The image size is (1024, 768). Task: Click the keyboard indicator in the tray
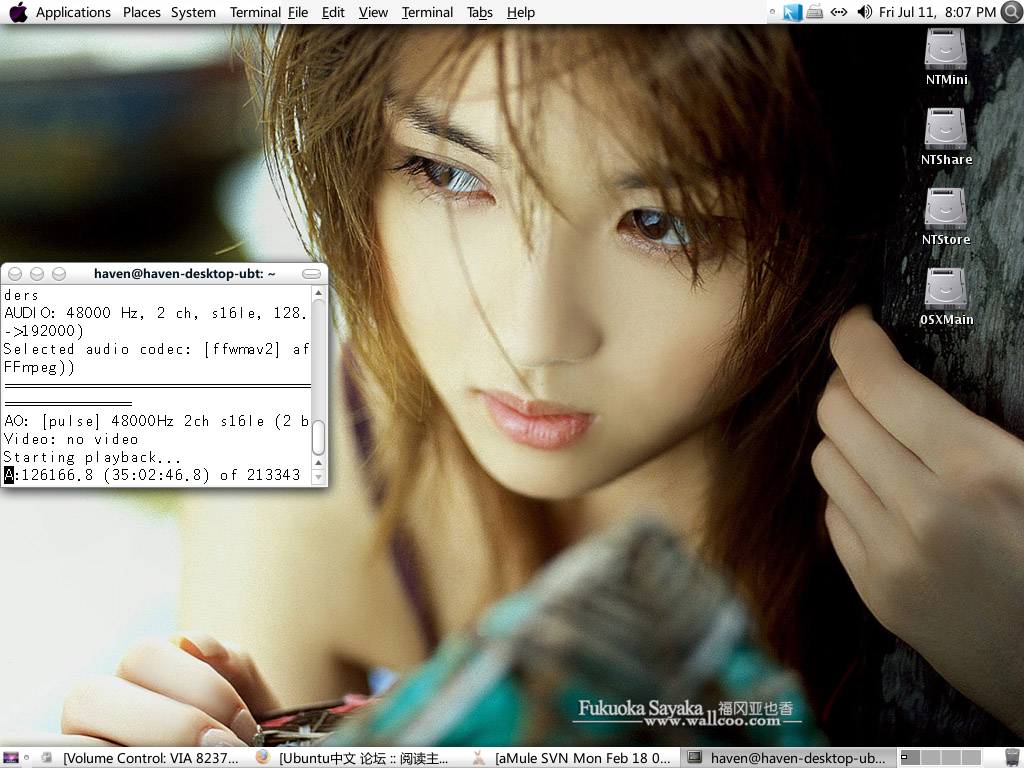point(814,12)
